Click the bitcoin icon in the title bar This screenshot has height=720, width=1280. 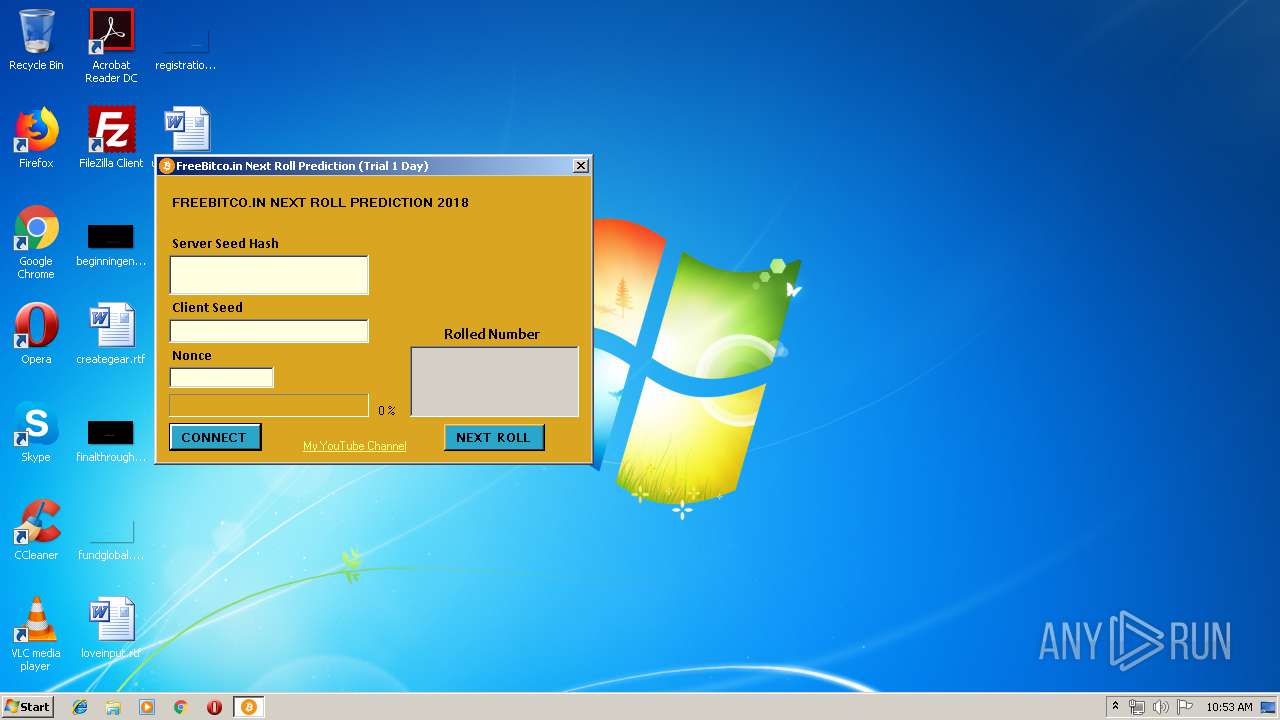point(167,166)
